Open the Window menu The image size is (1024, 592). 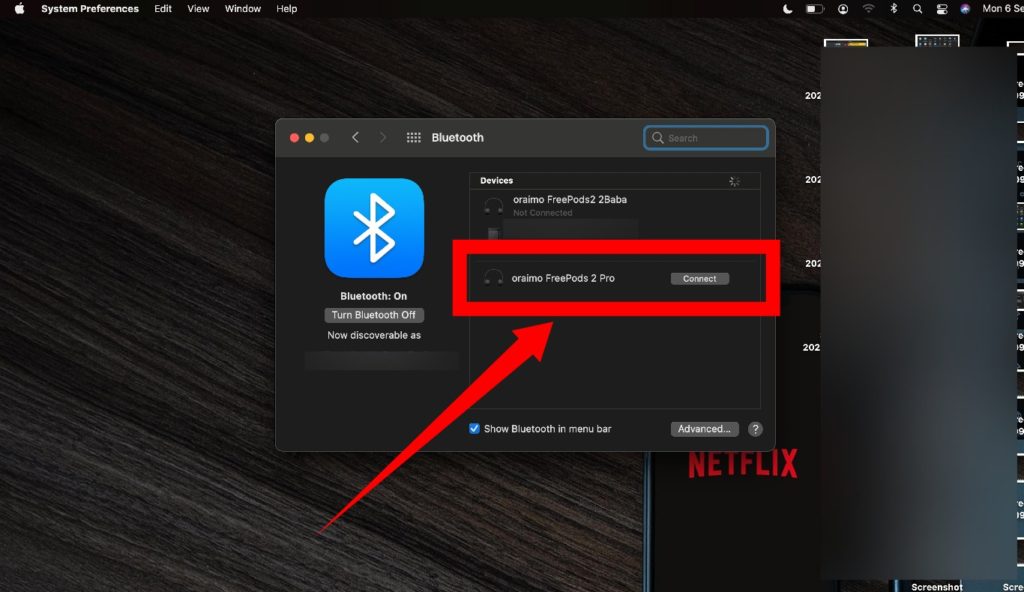(x=242, y=8)
